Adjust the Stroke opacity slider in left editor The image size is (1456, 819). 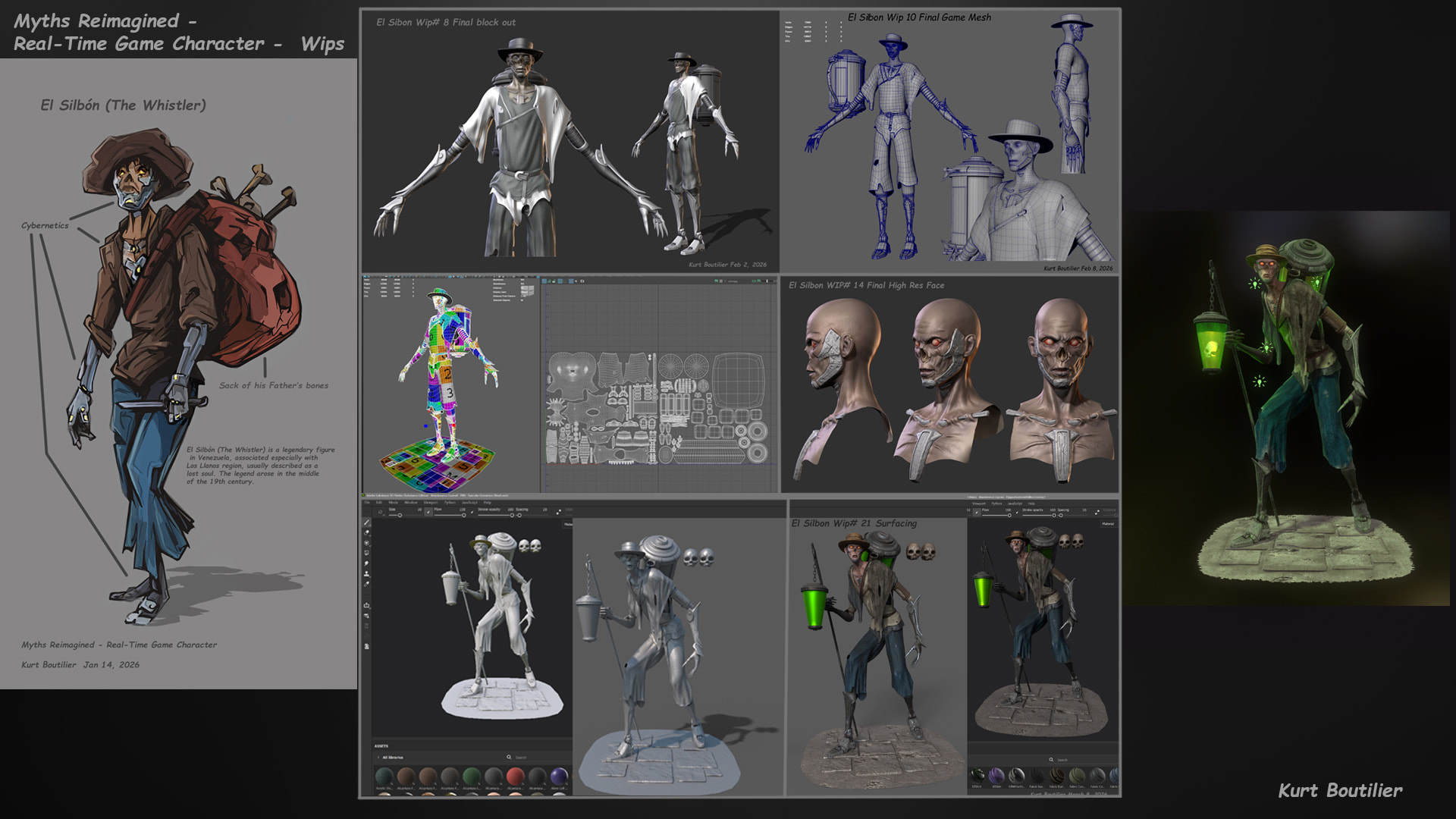[512, 515]
